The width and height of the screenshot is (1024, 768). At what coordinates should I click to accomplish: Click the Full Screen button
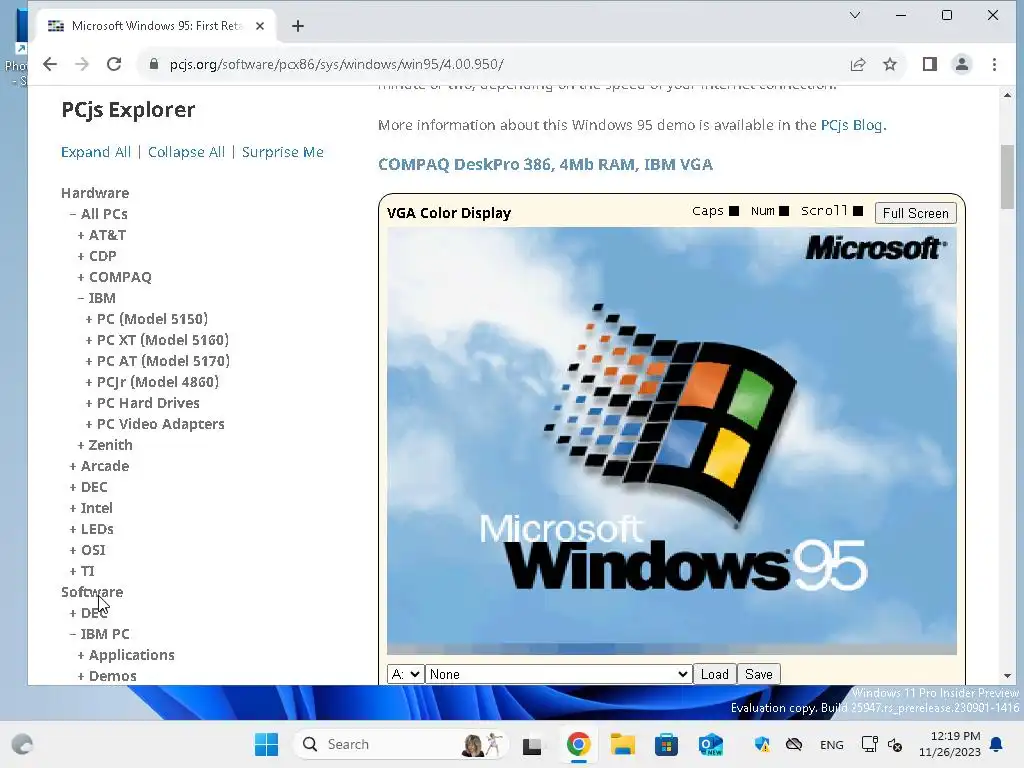(x=916, y=213)
